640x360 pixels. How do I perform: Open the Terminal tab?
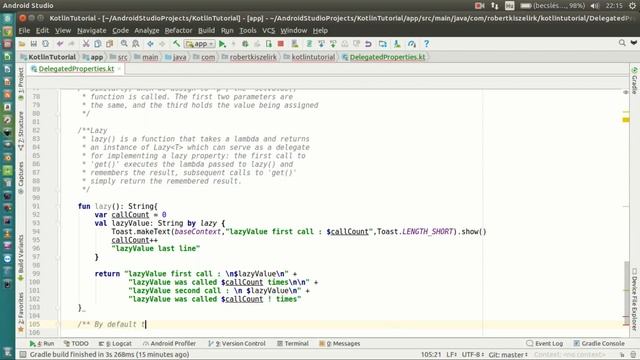pyautogui.click(x=293, y=344)
